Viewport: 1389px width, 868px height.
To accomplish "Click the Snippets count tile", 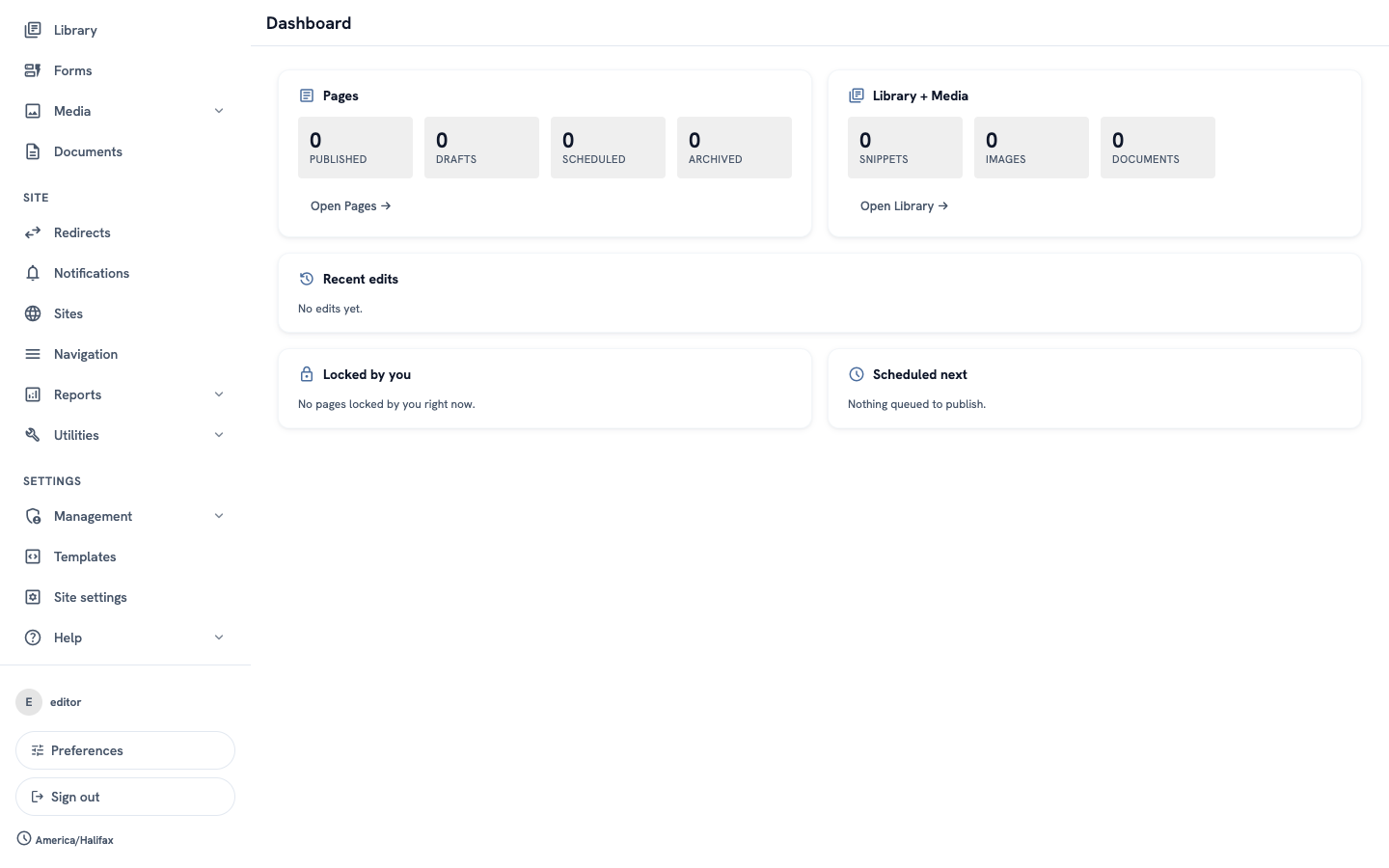I will (905, 148).
